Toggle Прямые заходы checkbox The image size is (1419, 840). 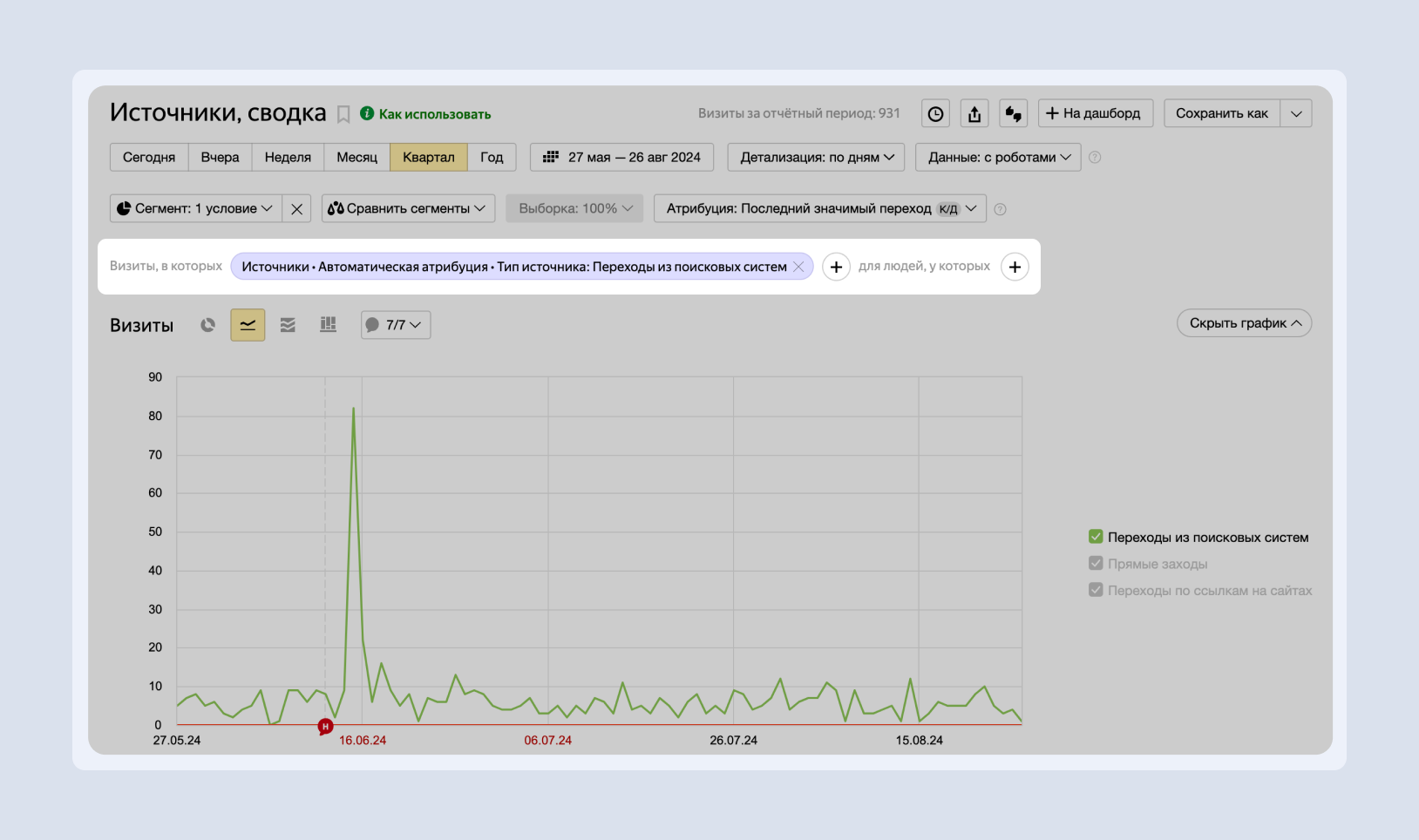pyautogui.click(x=1096, y=563)
